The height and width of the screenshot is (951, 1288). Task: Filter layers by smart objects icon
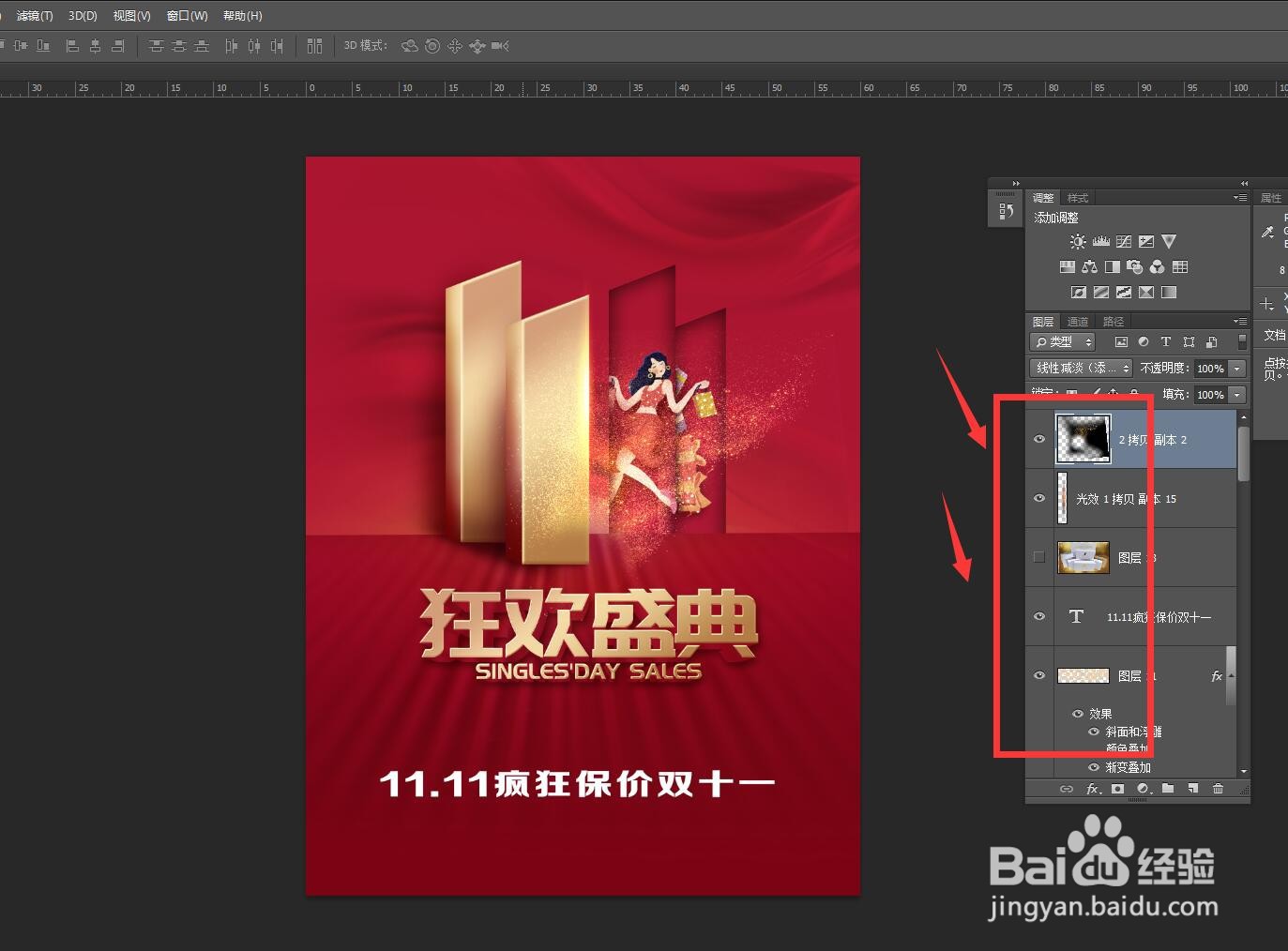(1211, 342)
